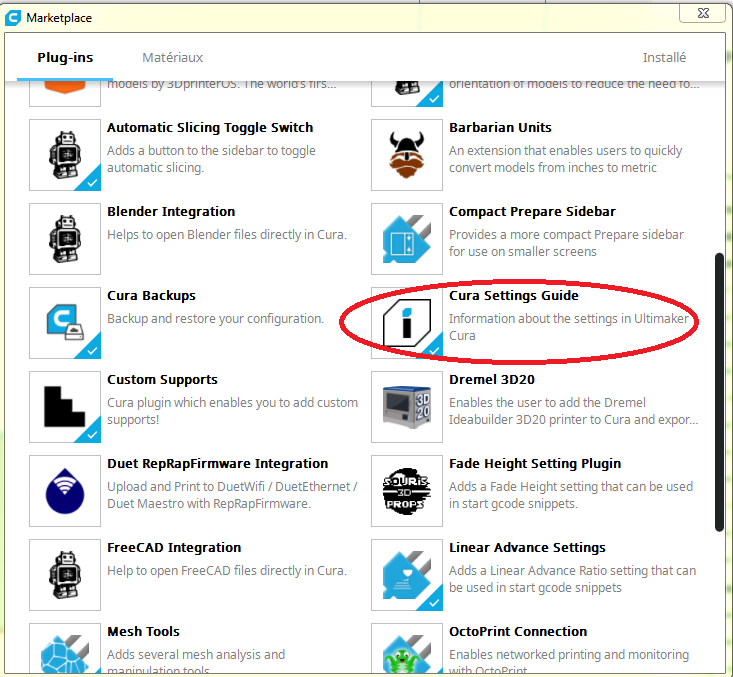Click the Cura Backups plugin icon
This screenshot has width=733, height=677.
tap(65, 323)
